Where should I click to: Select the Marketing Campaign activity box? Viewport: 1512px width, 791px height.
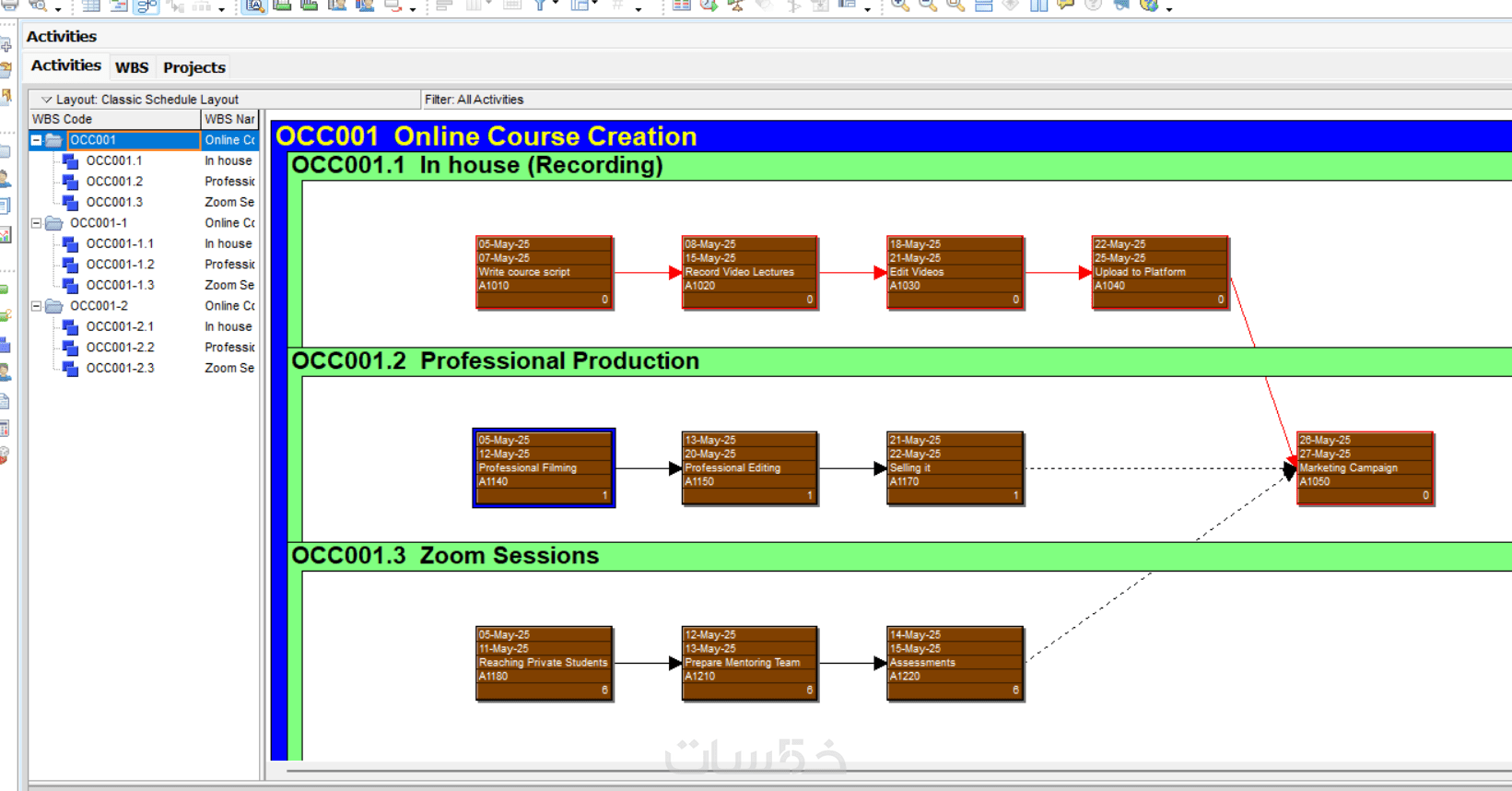coord(1365,467)
